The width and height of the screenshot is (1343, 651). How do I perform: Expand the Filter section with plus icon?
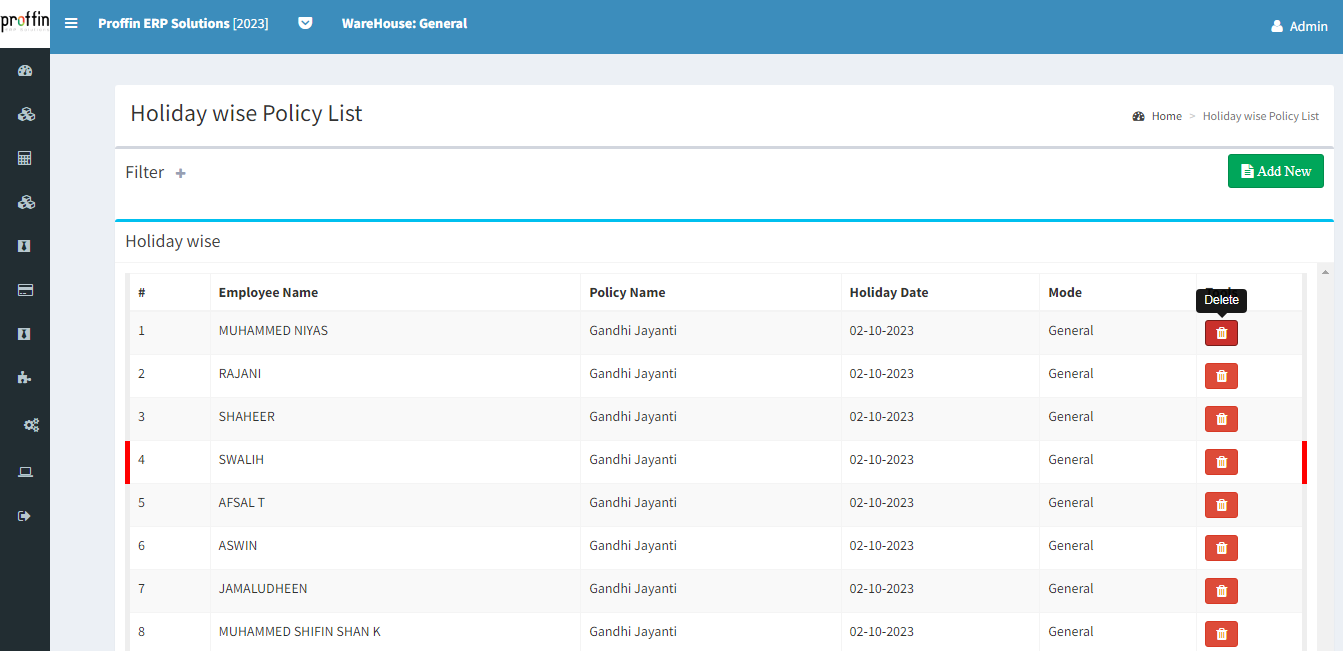pyautogui.click(x=181, y=173)
